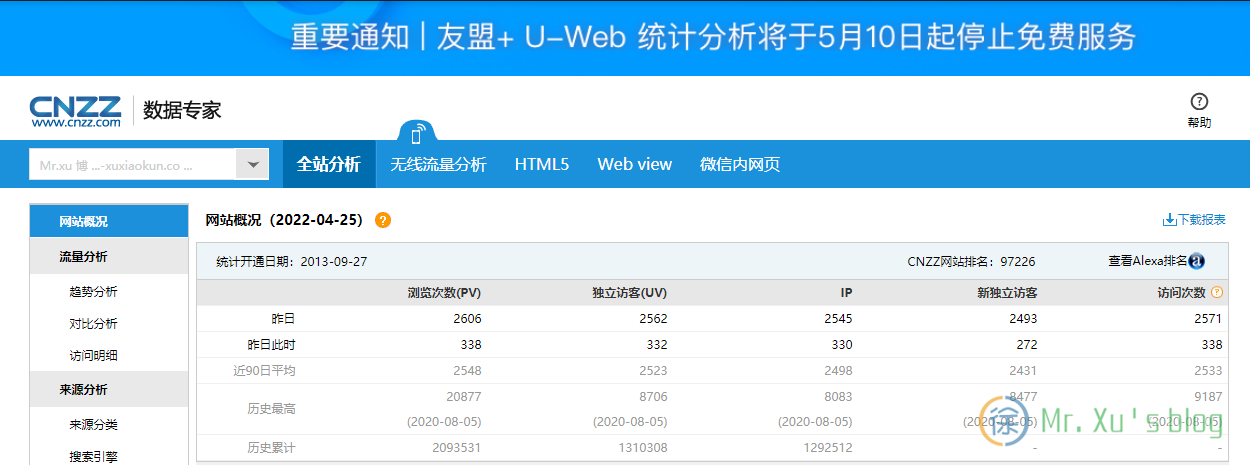Click the orange help icon beside 网站概况 title
Viewport: 1250px width, 465px height.
click(383, 220)
